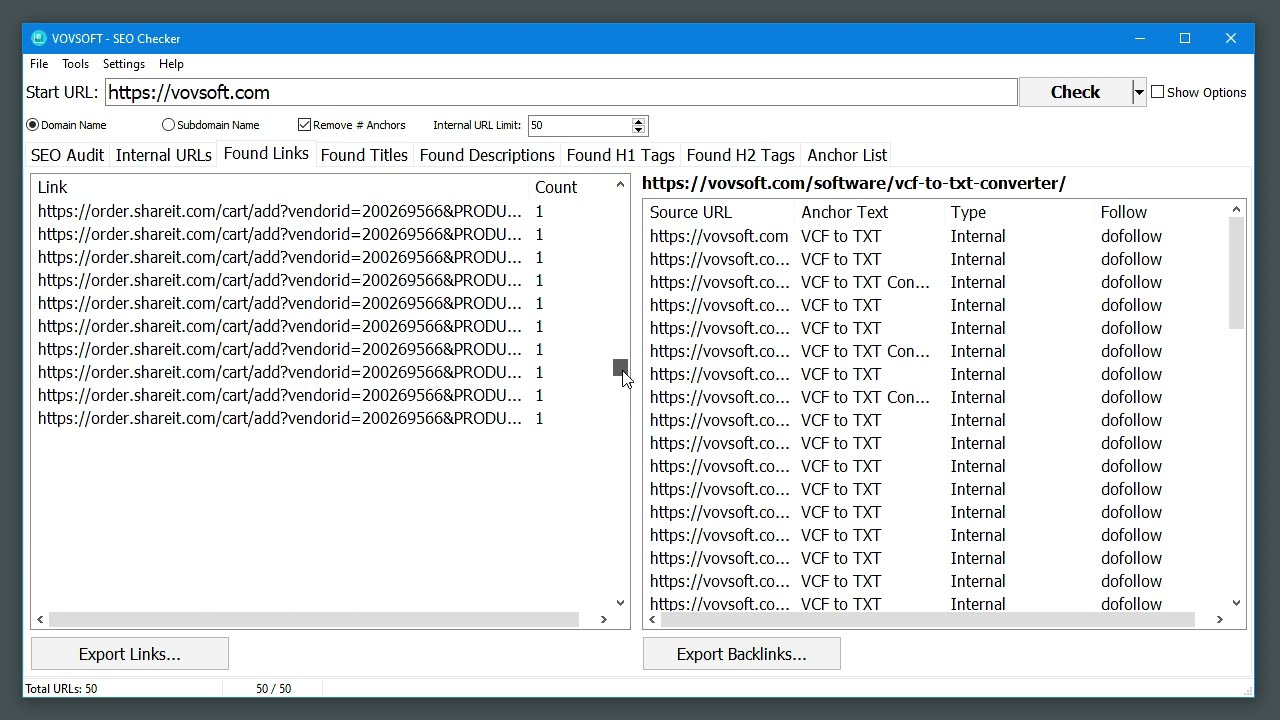1280x720 pixels.
Task: Open the Tools menu
Action: coord(75,63)
